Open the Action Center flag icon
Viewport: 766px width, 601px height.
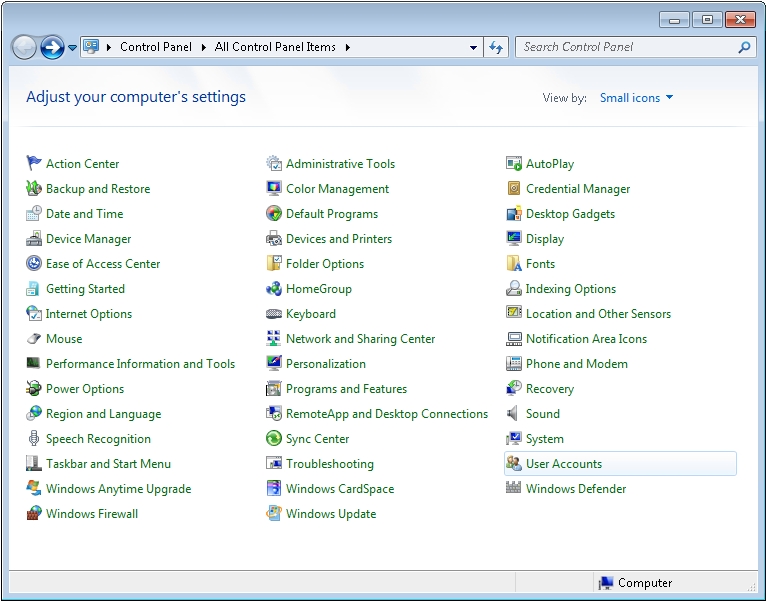[34, 163]
